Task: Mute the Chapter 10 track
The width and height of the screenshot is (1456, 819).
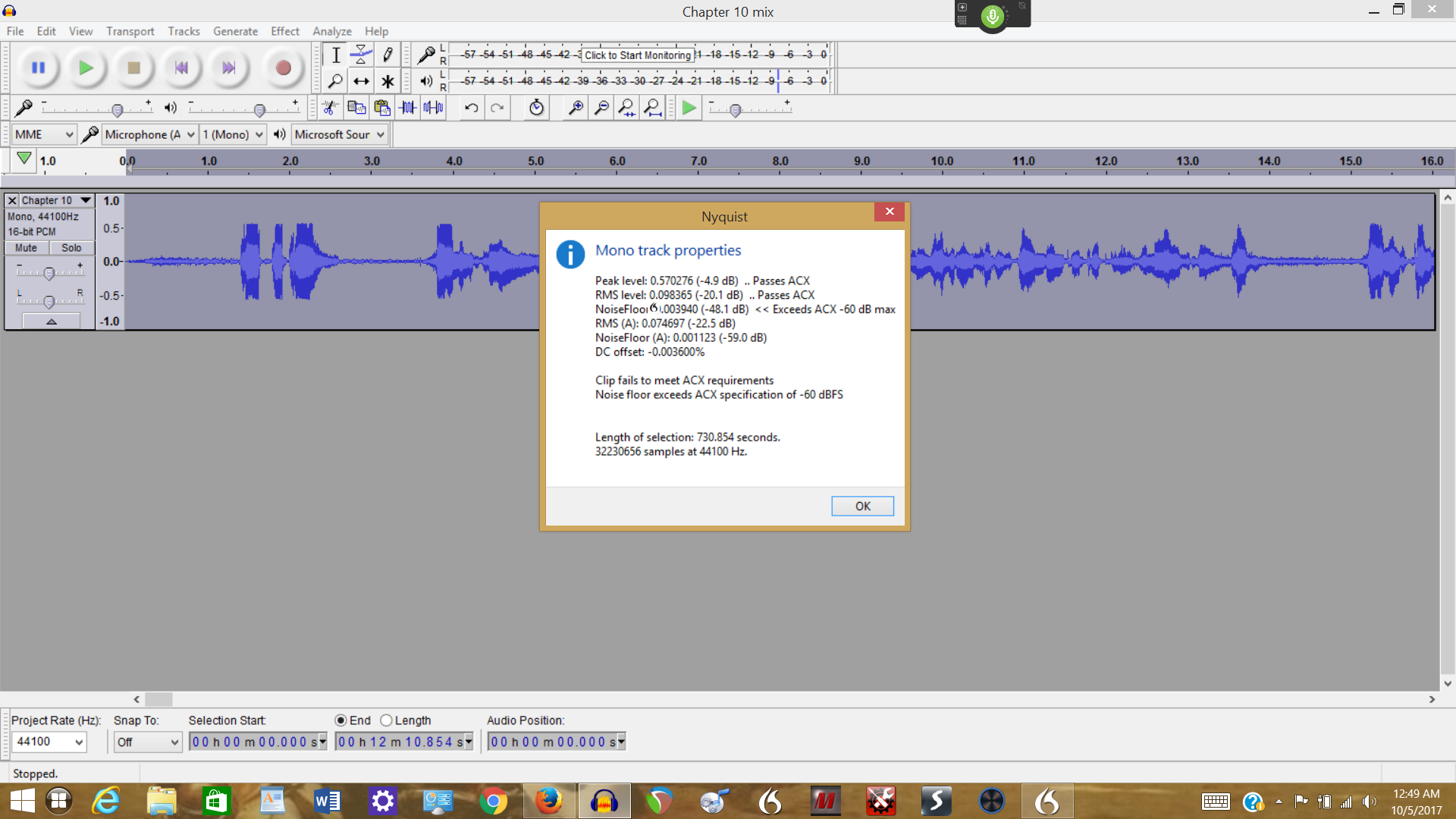Action: click(26, 247)
